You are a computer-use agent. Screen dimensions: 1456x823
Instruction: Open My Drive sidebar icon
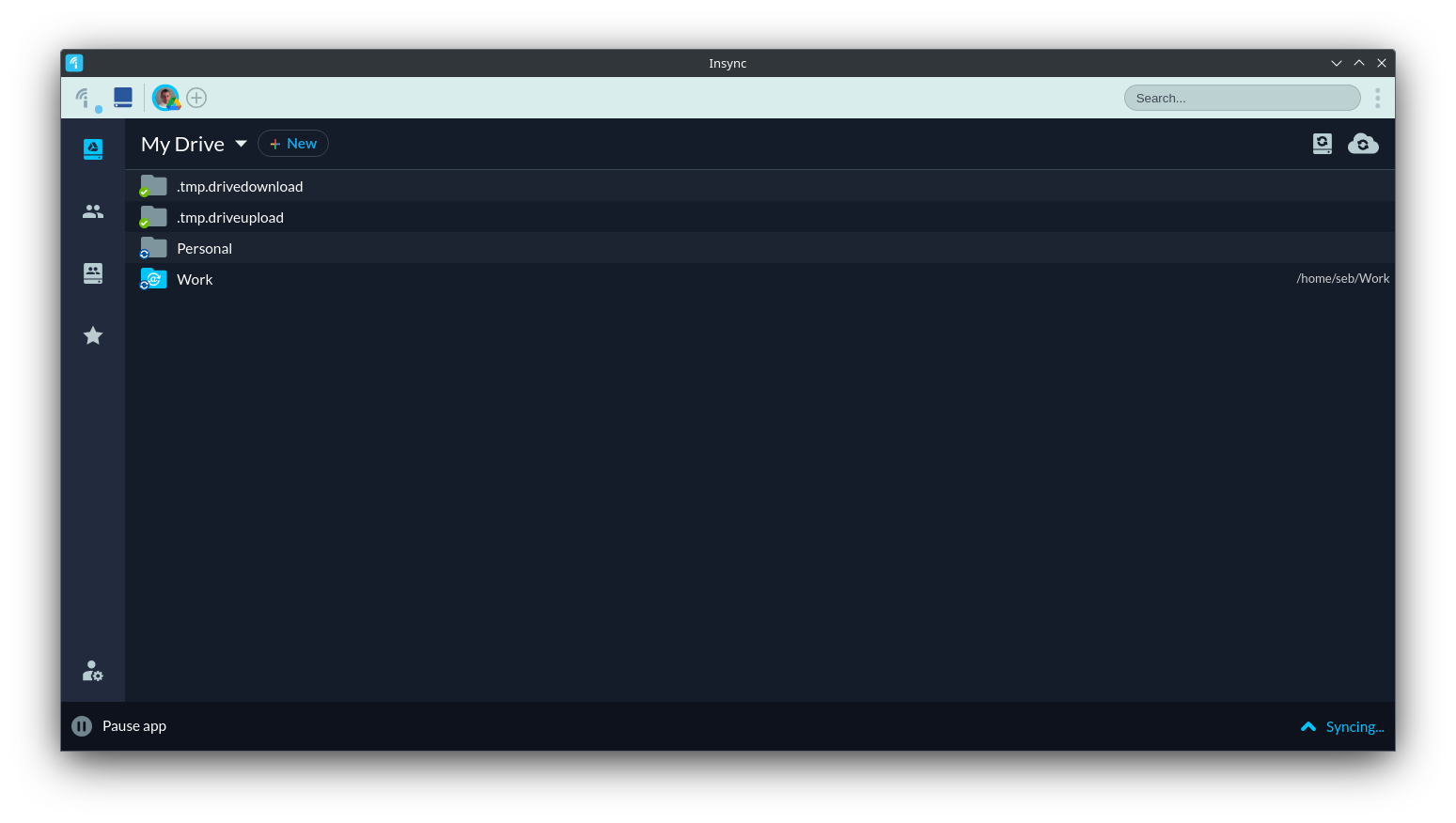tap(93, 149)
